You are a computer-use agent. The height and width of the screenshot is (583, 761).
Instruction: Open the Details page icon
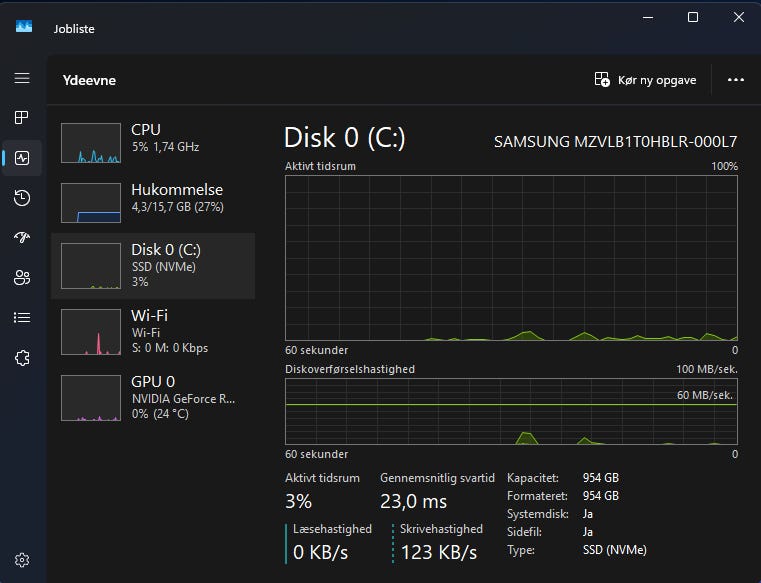point(22,318)
